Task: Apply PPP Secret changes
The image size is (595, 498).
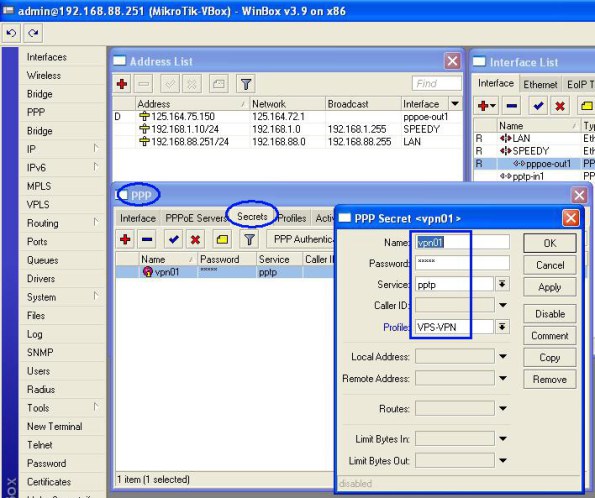Action: (549, 287)
